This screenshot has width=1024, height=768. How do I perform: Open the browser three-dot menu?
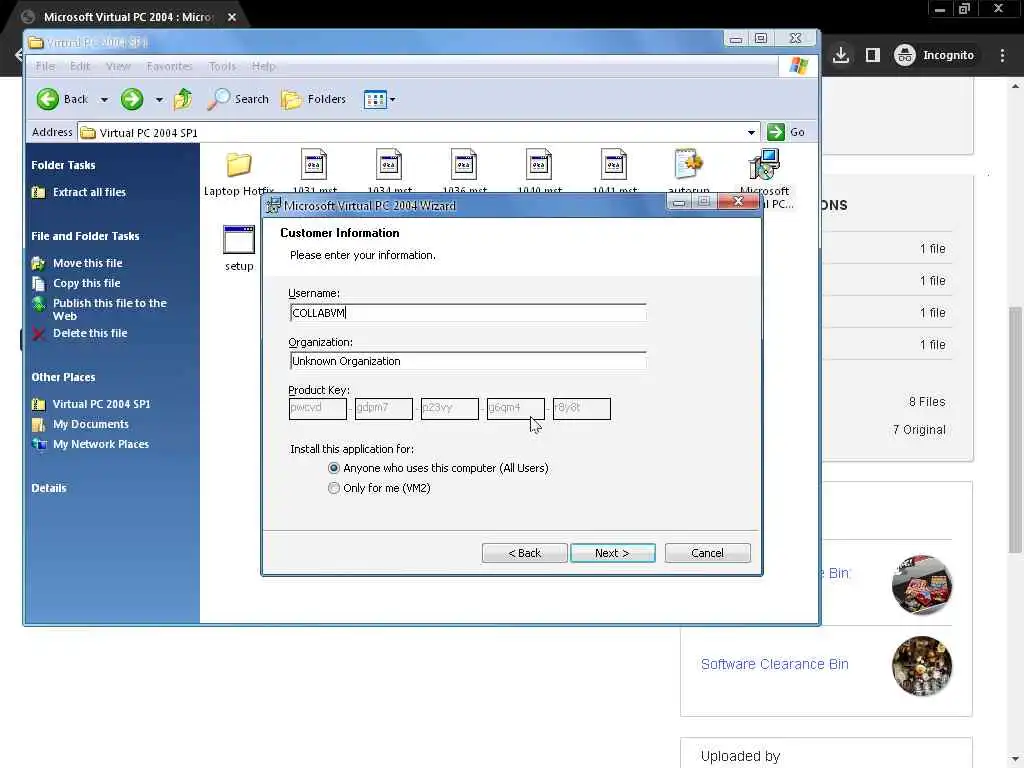1002,56
